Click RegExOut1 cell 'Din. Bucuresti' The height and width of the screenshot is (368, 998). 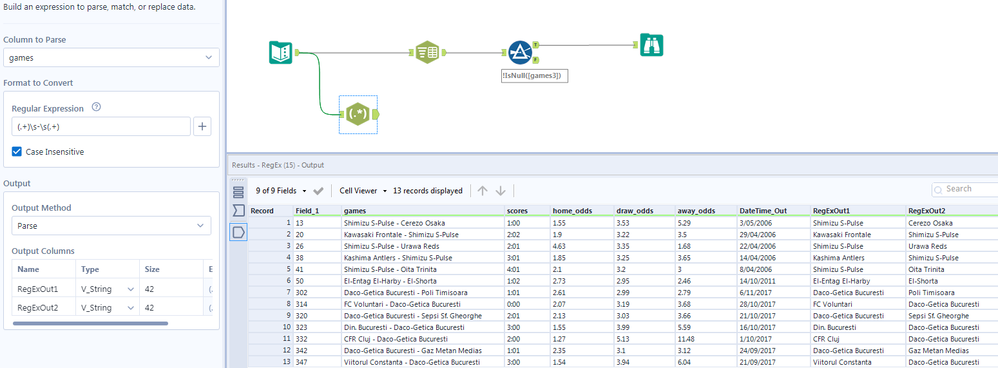[x=857, y=327]
